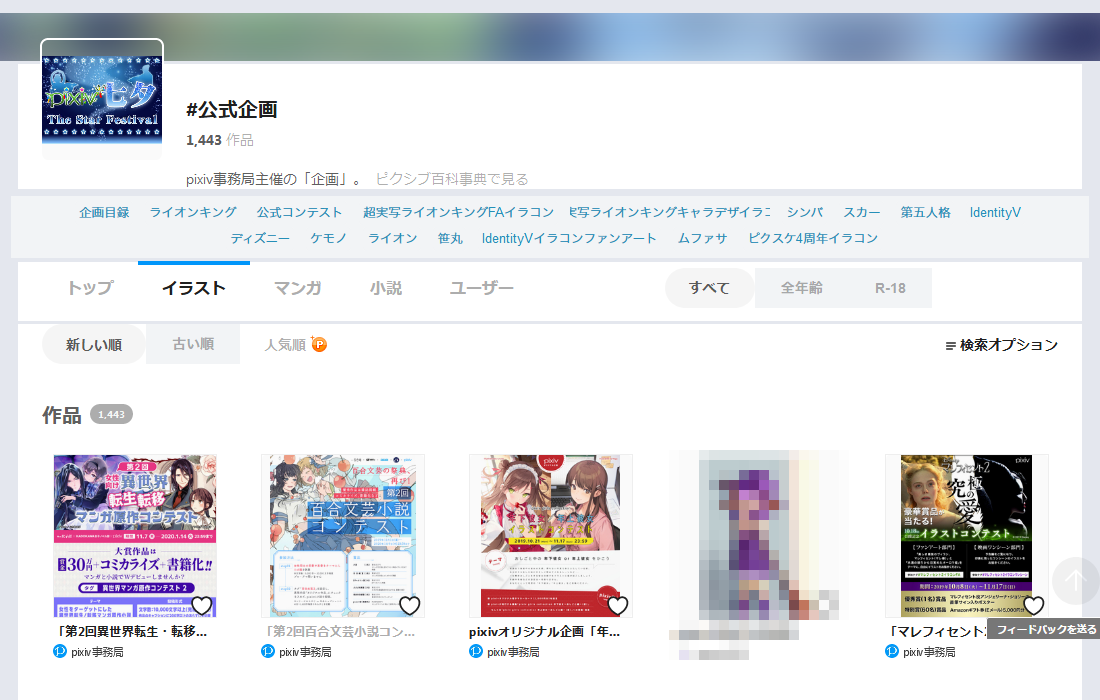Screen dimensions: 1100x700
Task: Open 検索オプション search options
Action: coord(1001,345)
